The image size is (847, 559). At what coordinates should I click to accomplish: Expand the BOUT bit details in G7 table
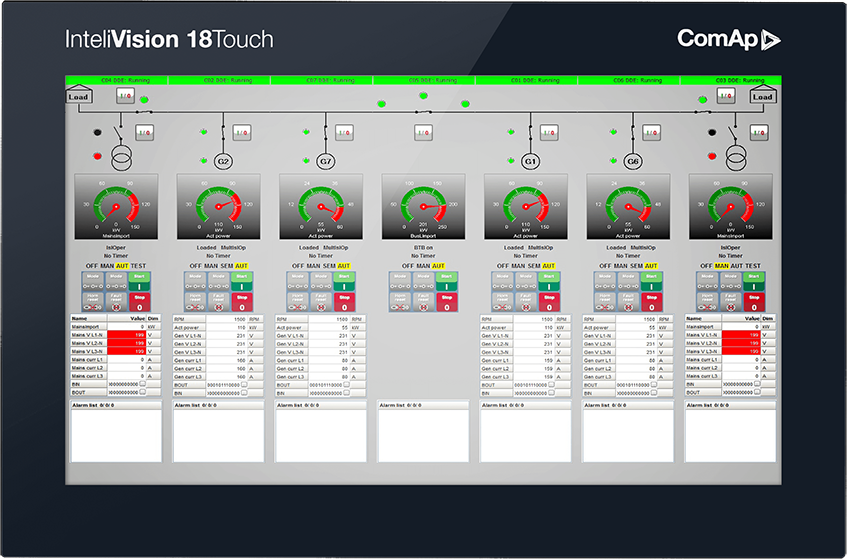(x=347, y=385)
